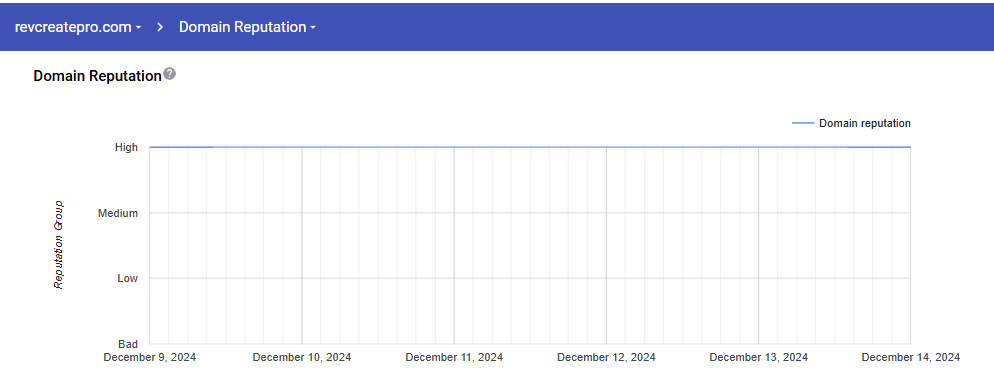The image size is (994, 388).
Task: Click the December 11, 2024 axis label
Action: pyautogui.click(x=454, y=358)
